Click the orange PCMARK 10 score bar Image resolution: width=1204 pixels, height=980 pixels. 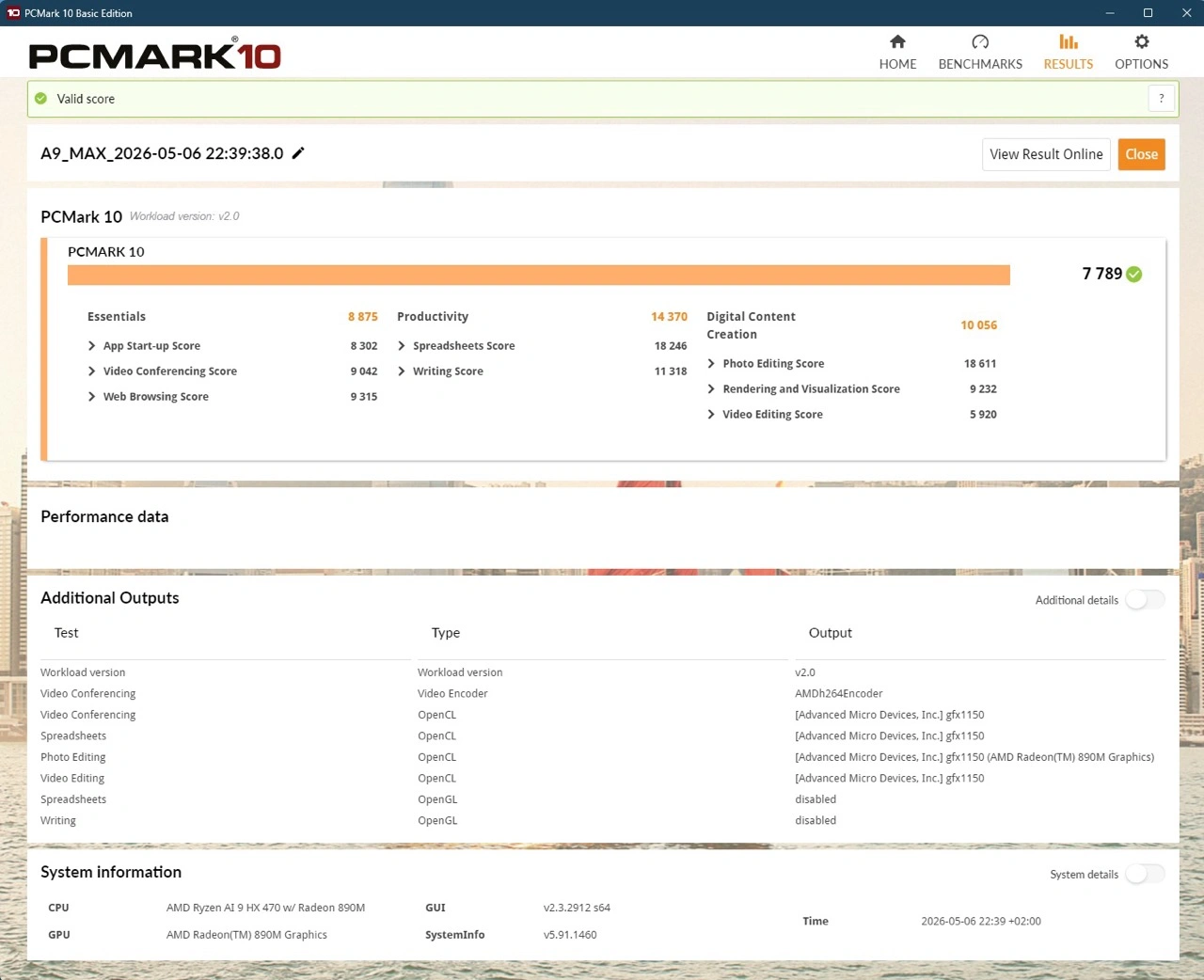click(539, 275)
